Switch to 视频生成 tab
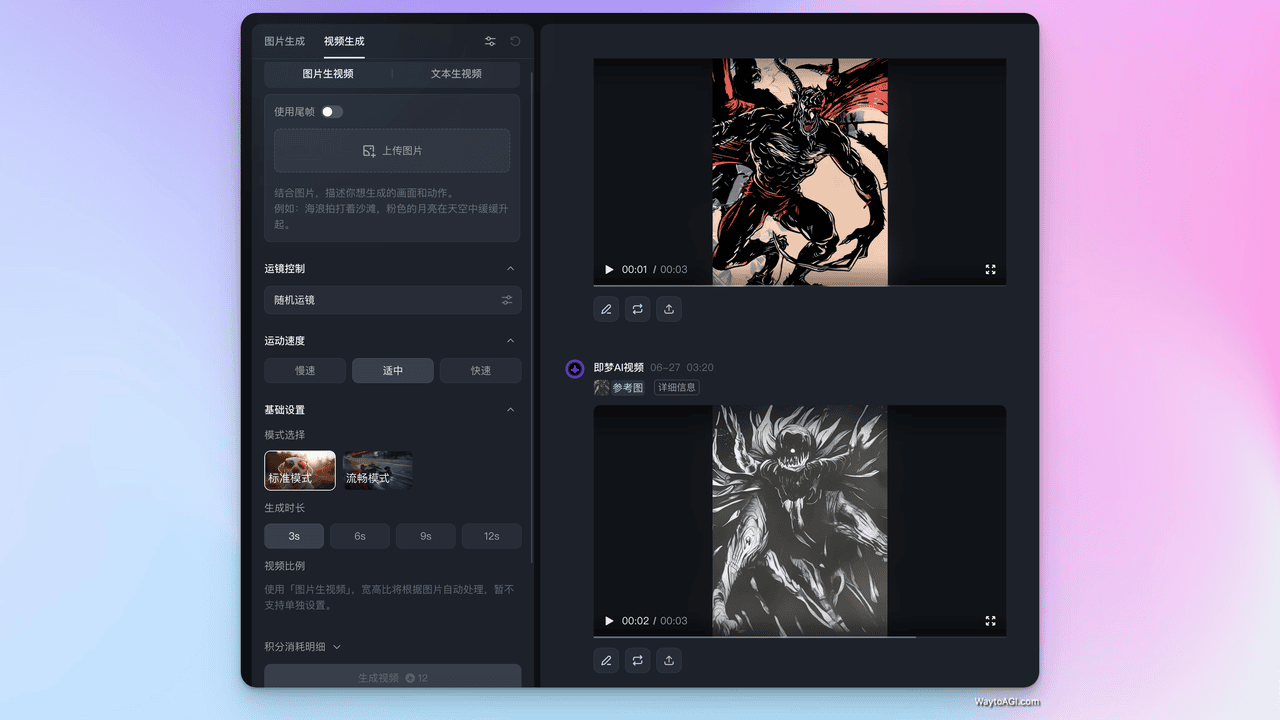The image size is (1280, 720). click(x=344, y=41)
